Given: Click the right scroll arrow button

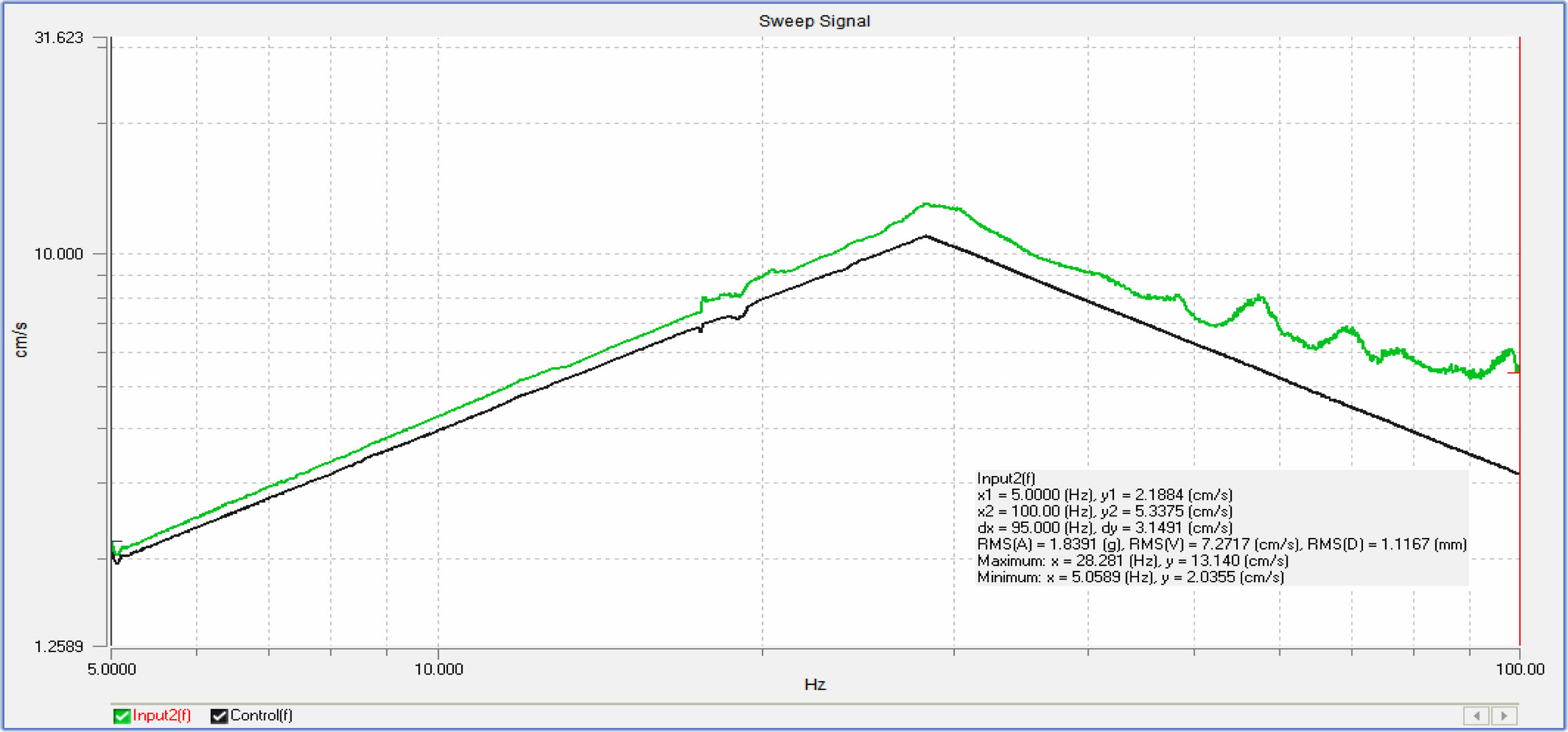Looking at the screenshot, I should coord(1504,716).
